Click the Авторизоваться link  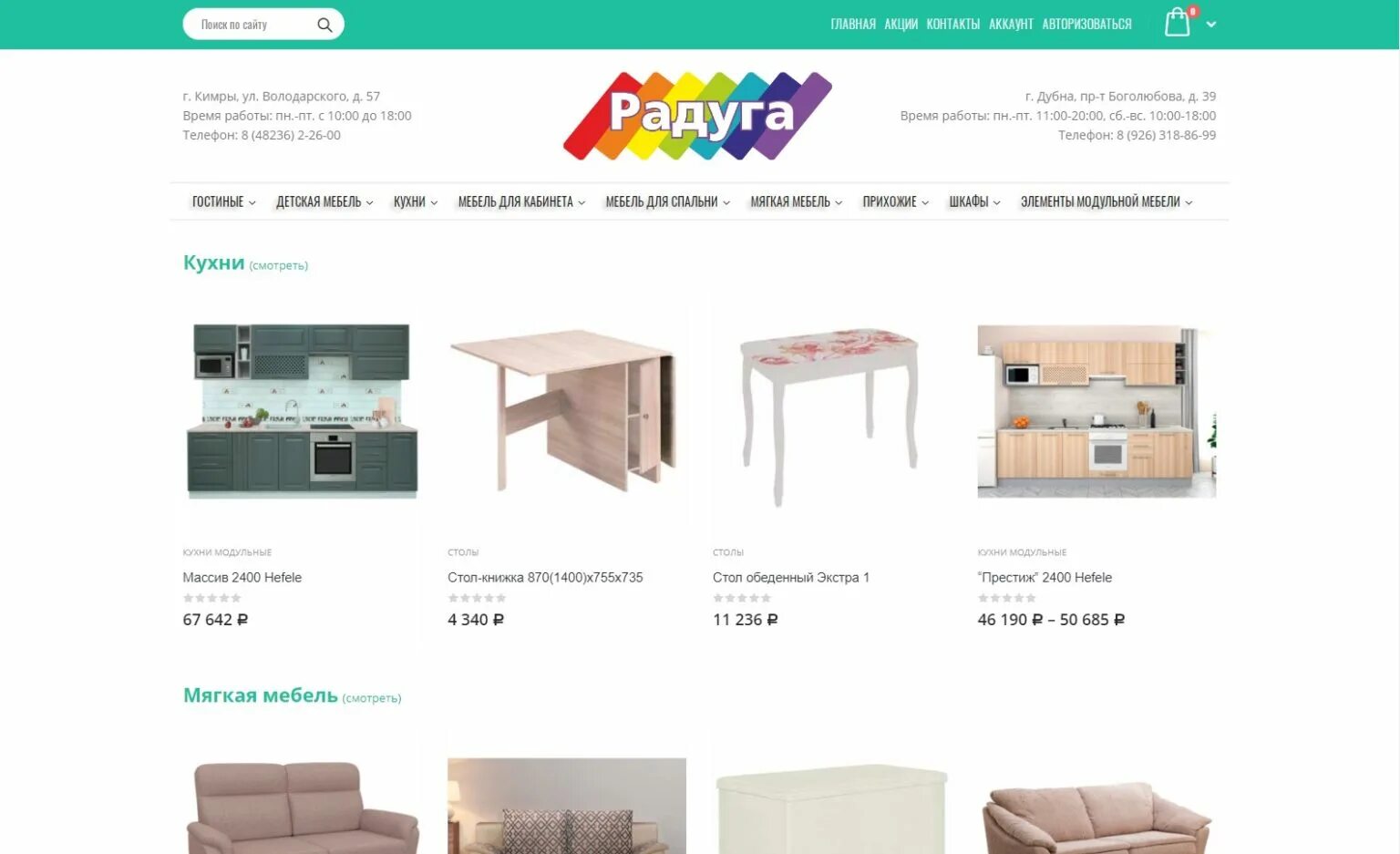(x=1086, y=25)
